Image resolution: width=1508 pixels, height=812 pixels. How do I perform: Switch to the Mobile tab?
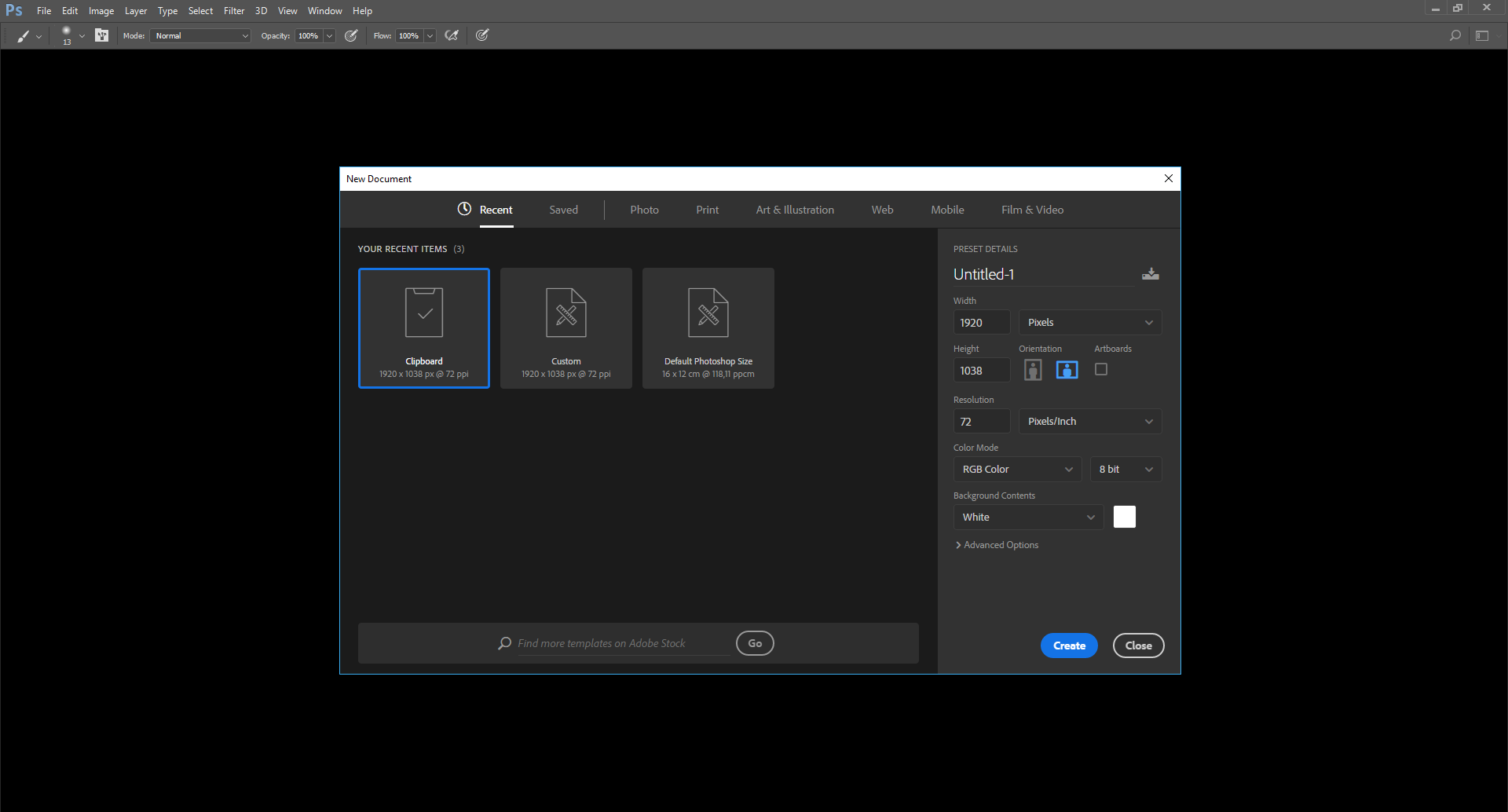coord(947,210)
